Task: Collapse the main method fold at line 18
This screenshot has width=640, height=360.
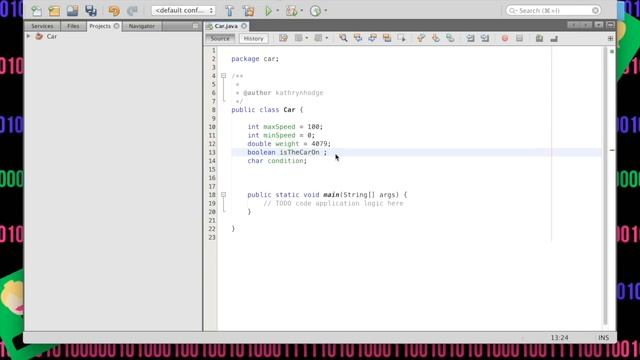Action: [x=223, y=195]
